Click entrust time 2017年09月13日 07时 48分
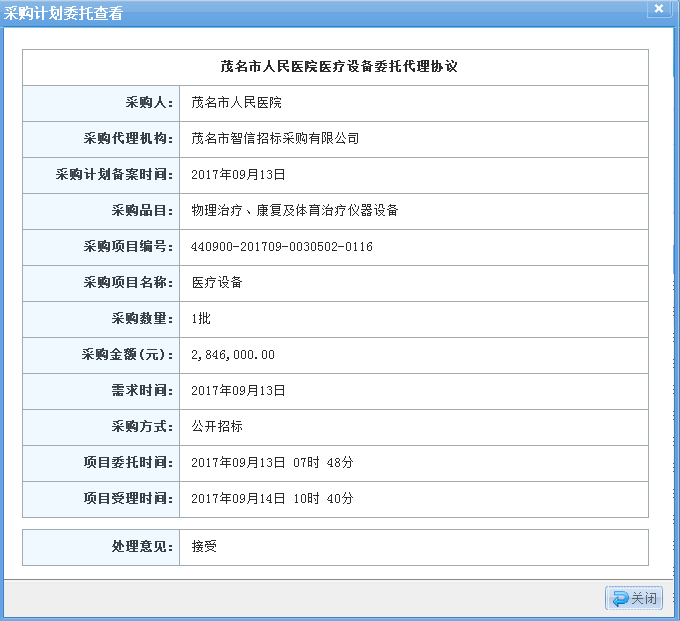680x621 pixels. pos(272,463)
